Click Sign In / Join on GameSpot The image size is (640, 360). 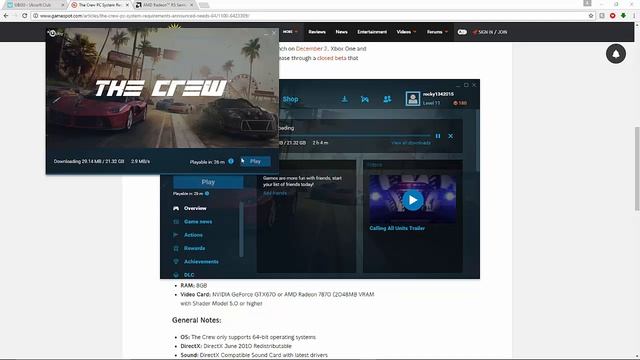(x=489, y=32)
